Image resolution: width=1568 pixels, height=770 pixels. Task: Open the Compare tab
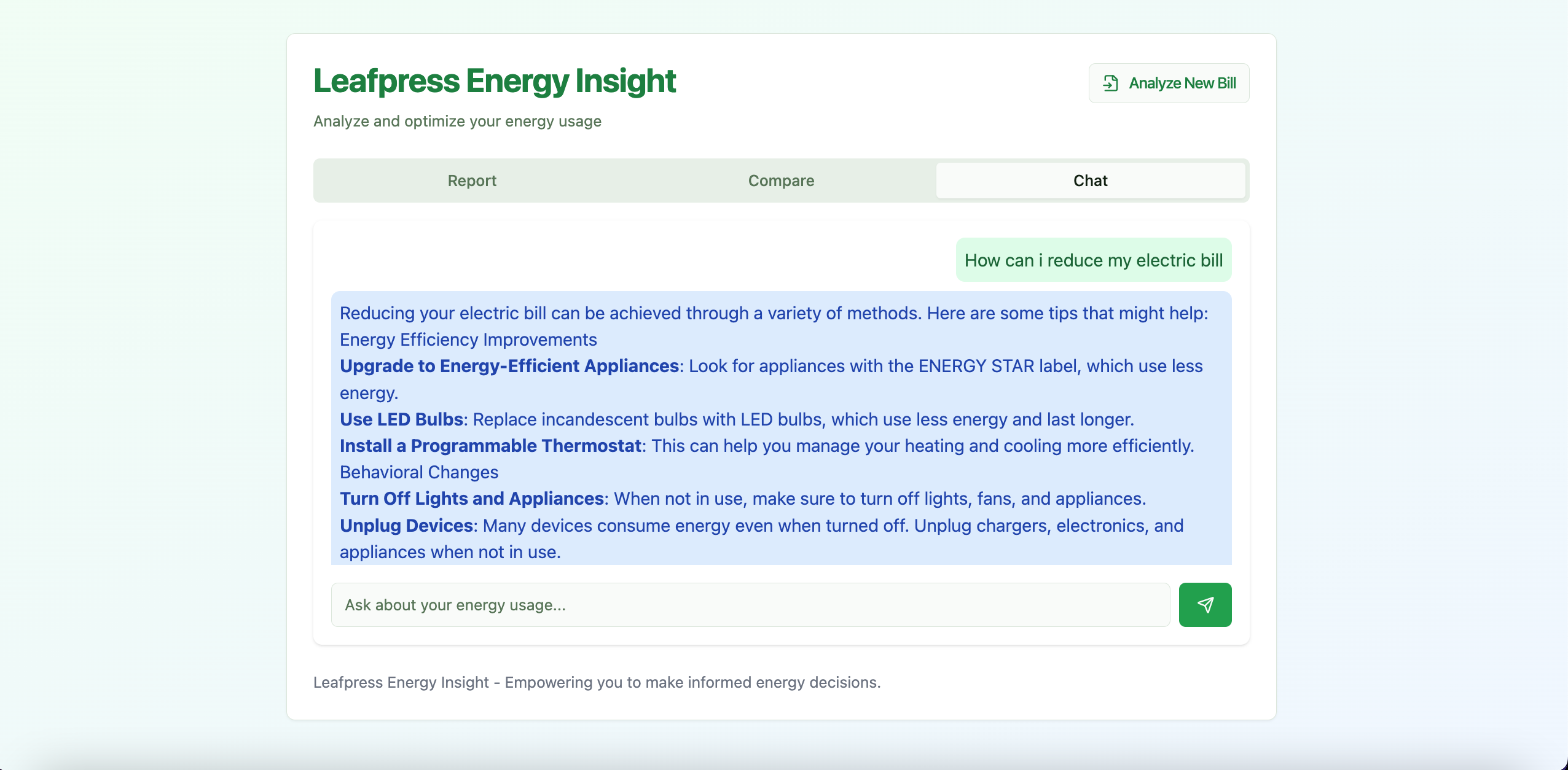[x=781, y=181]
